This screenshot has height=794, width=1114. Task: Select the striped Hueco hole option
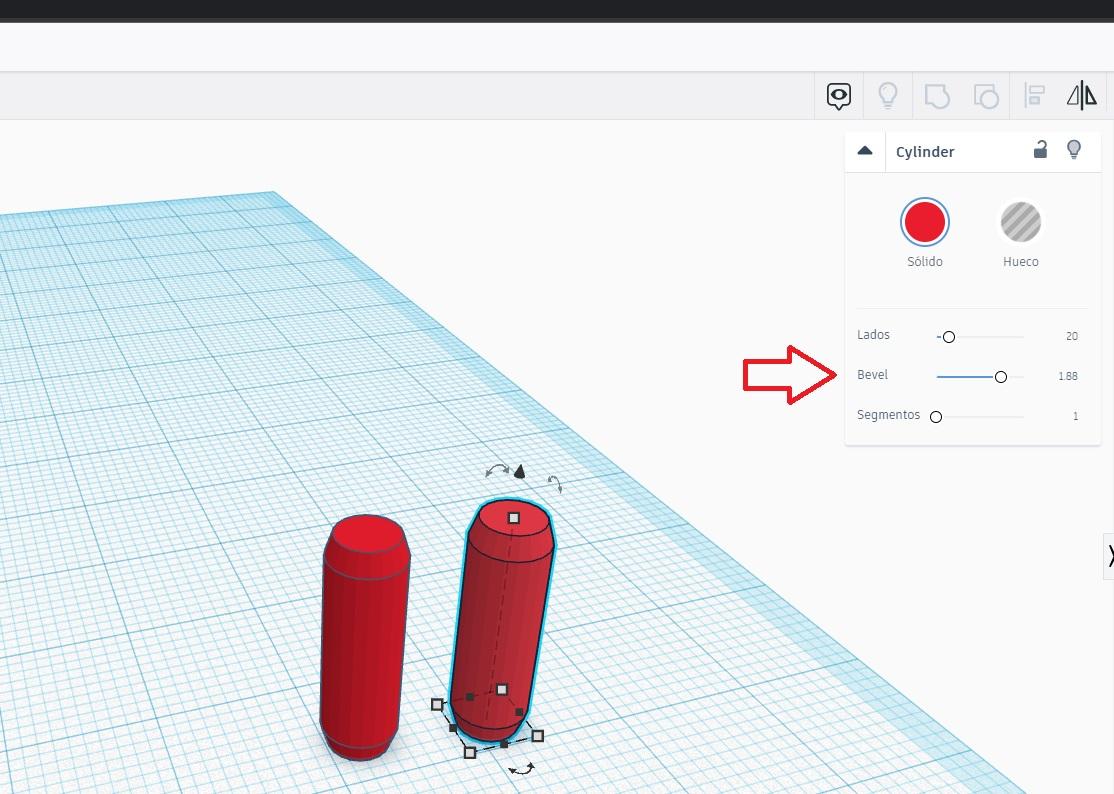1021,222
